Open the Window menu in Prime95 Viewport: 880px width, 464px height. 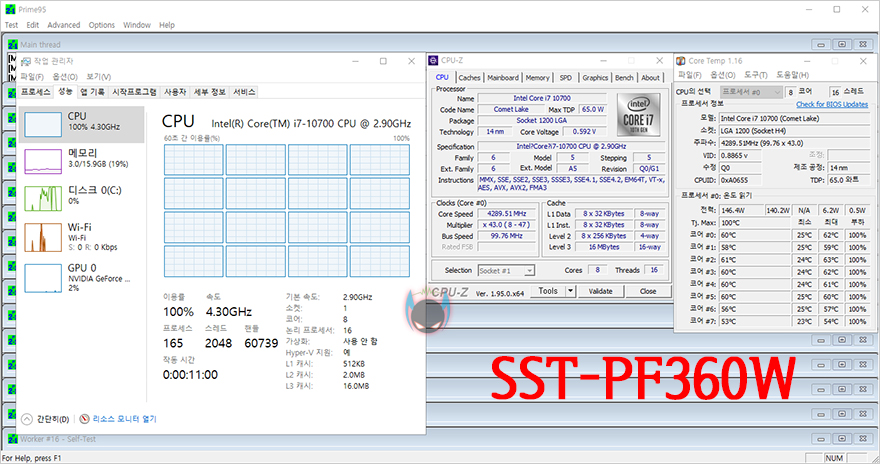(137, 25)
